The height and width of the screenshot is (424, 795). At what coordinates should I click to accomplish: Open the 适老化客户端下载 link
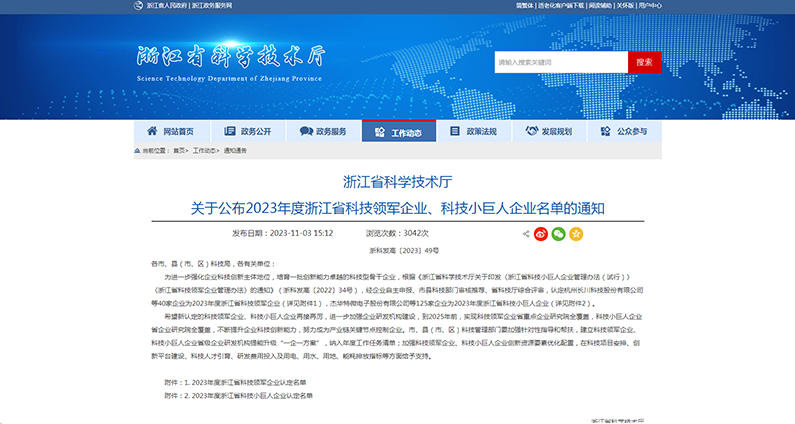point(561,6)
